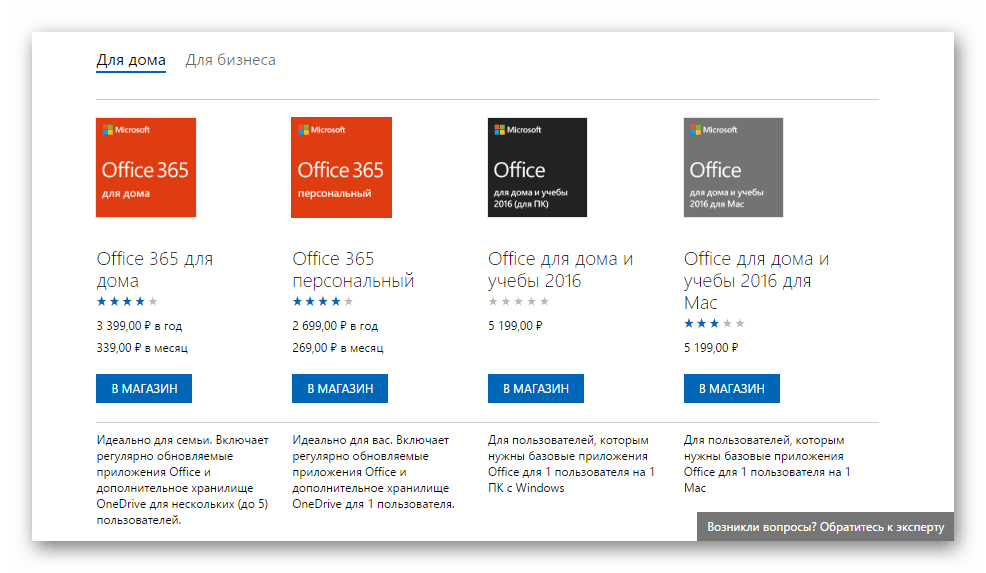Screen dimensions: 986x573
Task: Click the star rating of Office 365 персональный
Action: (x=322, y=301)
